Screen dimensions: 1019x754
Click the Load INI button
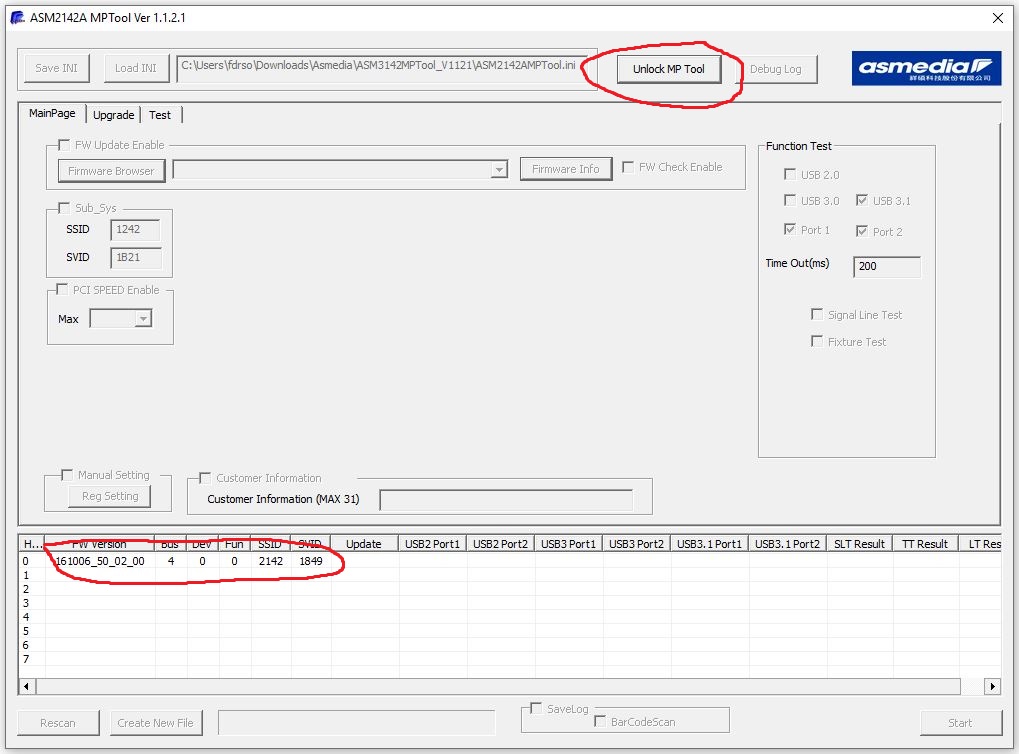[x=136, y=68]
